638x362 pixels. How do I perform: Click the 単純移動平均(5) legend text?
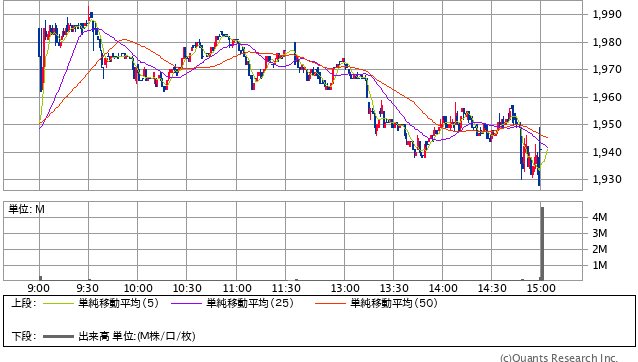coord(118,303)
